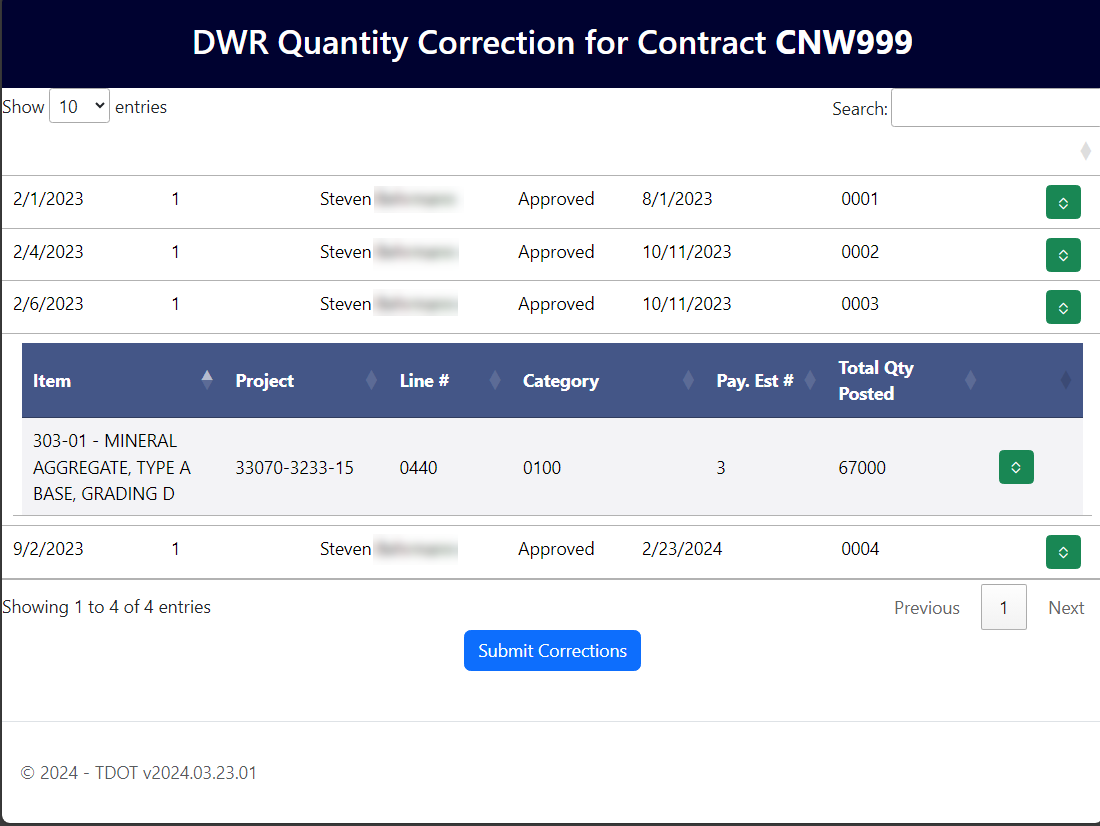Expand the 2/1/2023 row details
1100x826 pixels.
pyautogui.click(x=1063, y=202)
